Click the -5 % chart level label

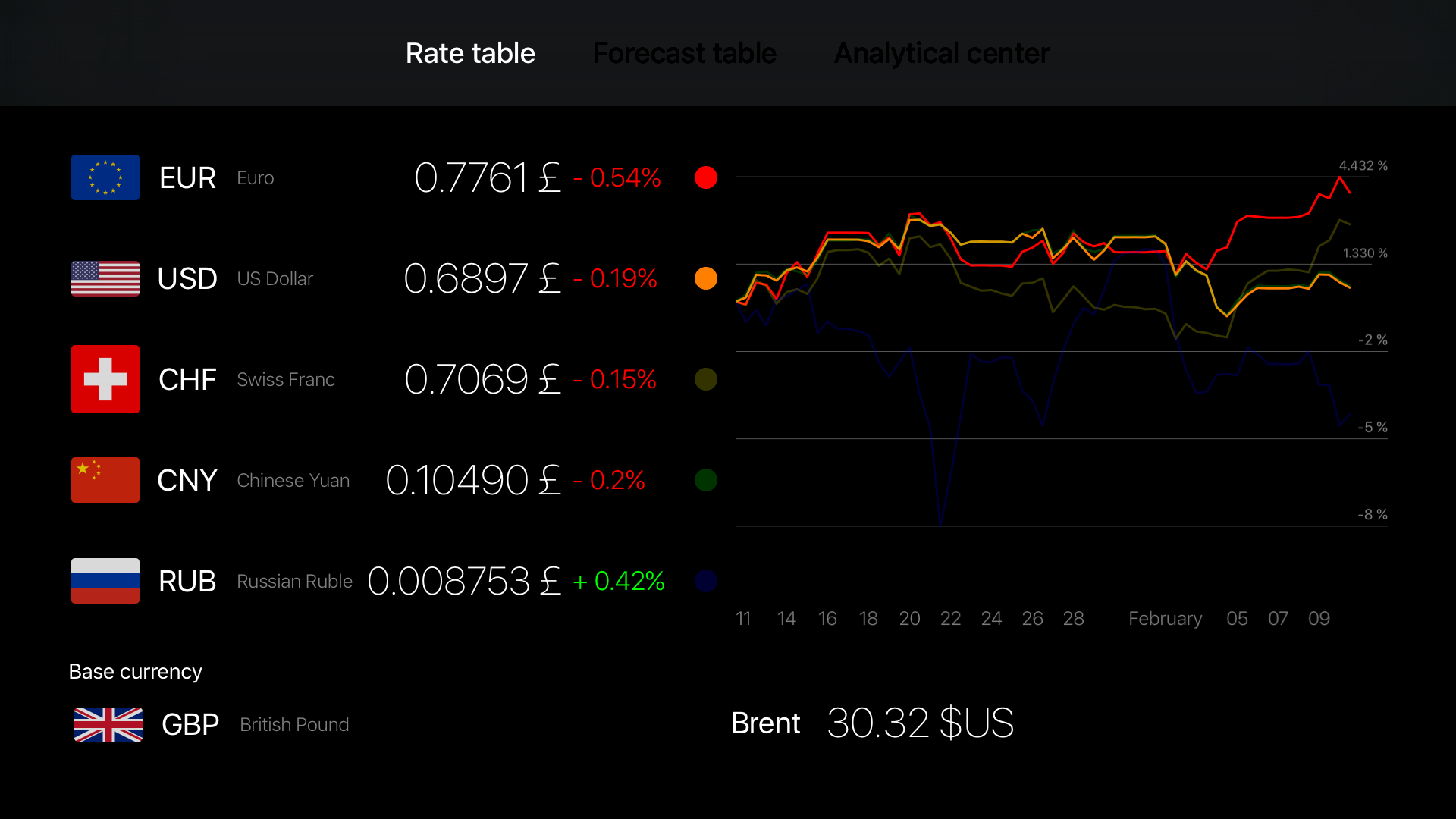coord(1373,427)
